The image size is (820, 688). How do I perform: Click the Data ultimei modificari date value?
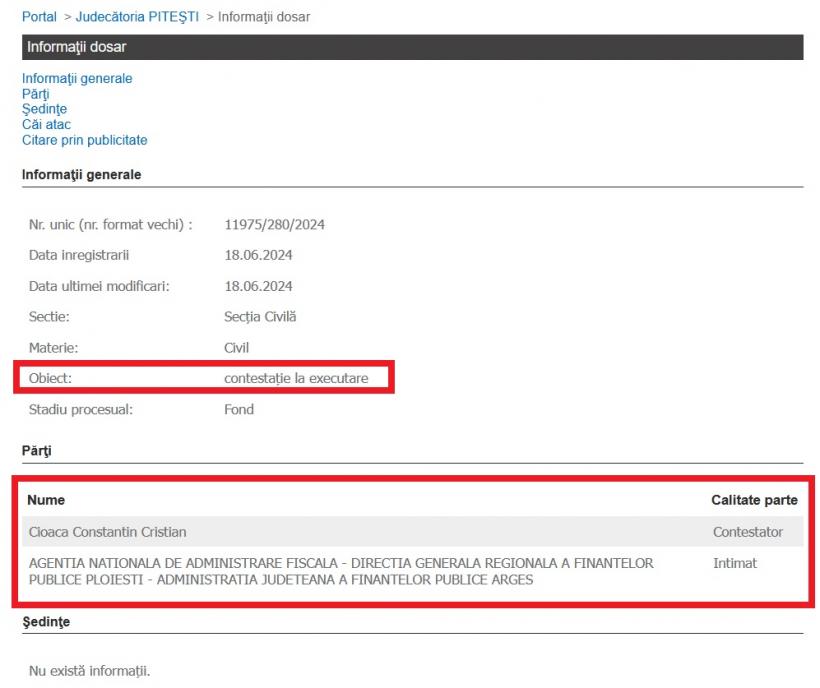click(258, 286)
